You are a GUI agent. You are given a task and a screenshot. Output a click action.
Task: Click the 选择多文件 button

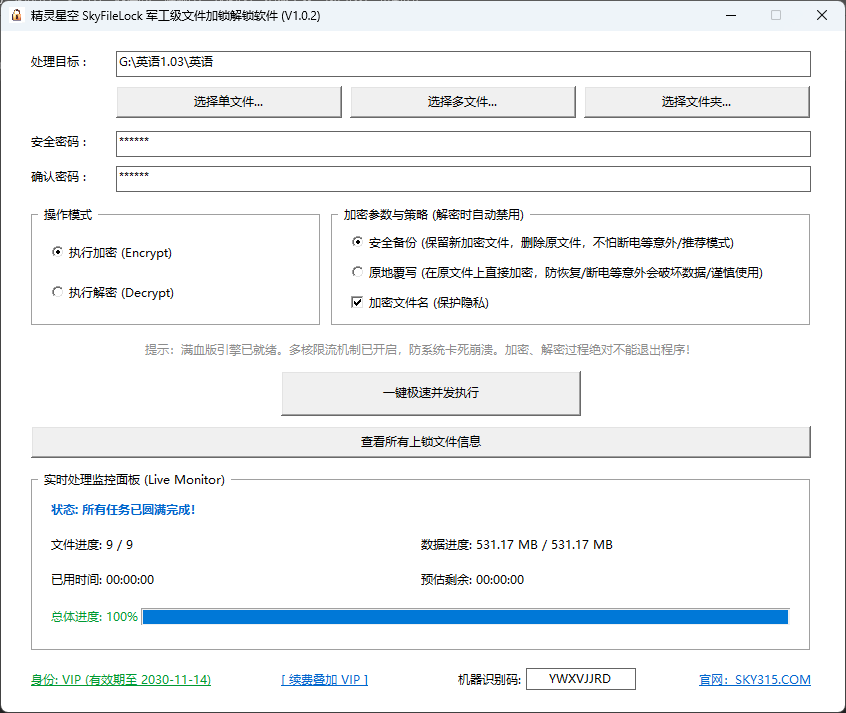point(463,101)
